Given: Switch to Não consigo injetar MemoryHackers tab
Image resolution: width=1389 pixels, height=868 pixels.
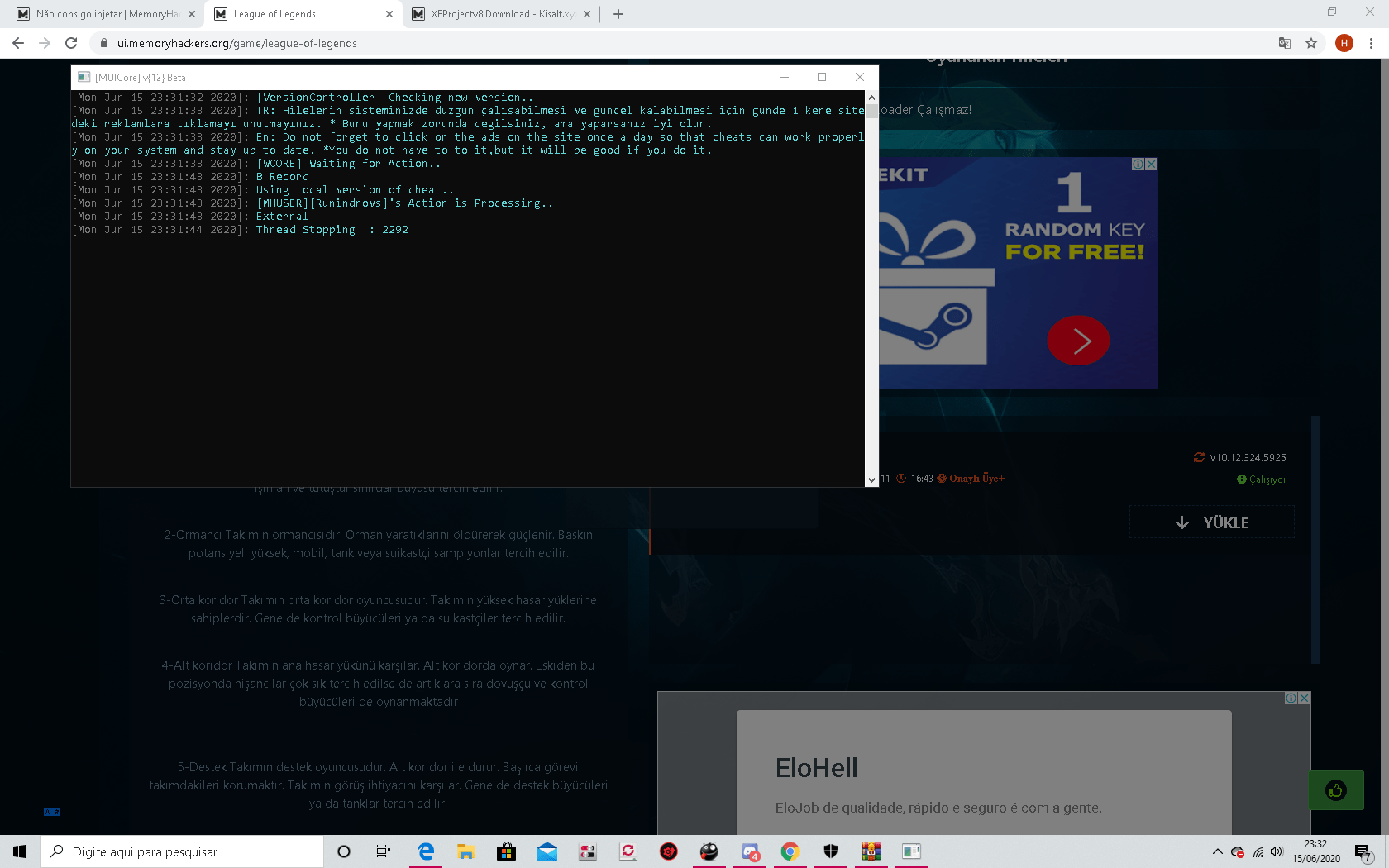Looking at the screenshot, I should [x=106, y=14].
